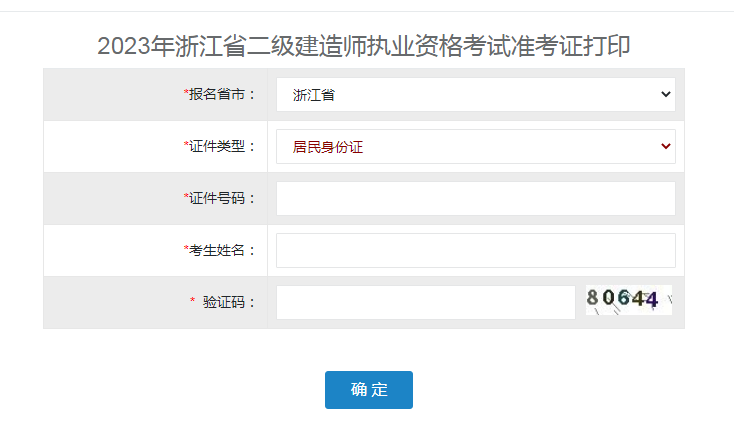
Task: Open the 报名省市 dropdown showing 浙江省
Action: pyautogui.click(x=476, y=95)
